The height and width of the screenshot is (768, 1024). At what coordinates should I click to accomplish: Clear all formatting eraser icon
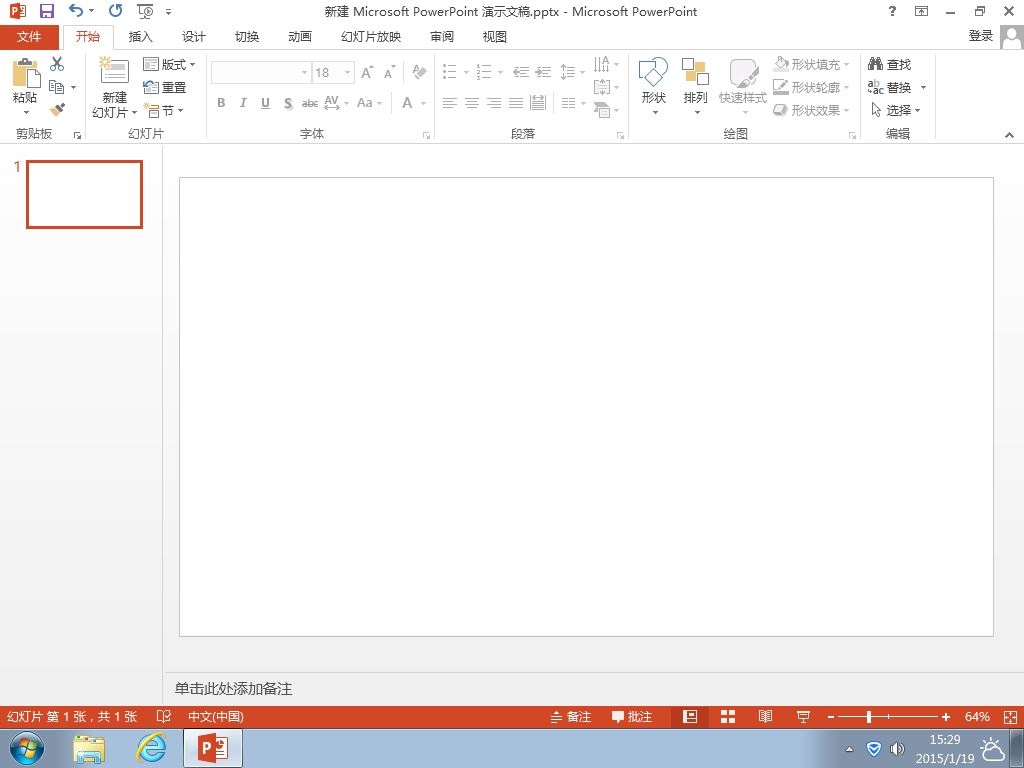(x=419, y=72)
